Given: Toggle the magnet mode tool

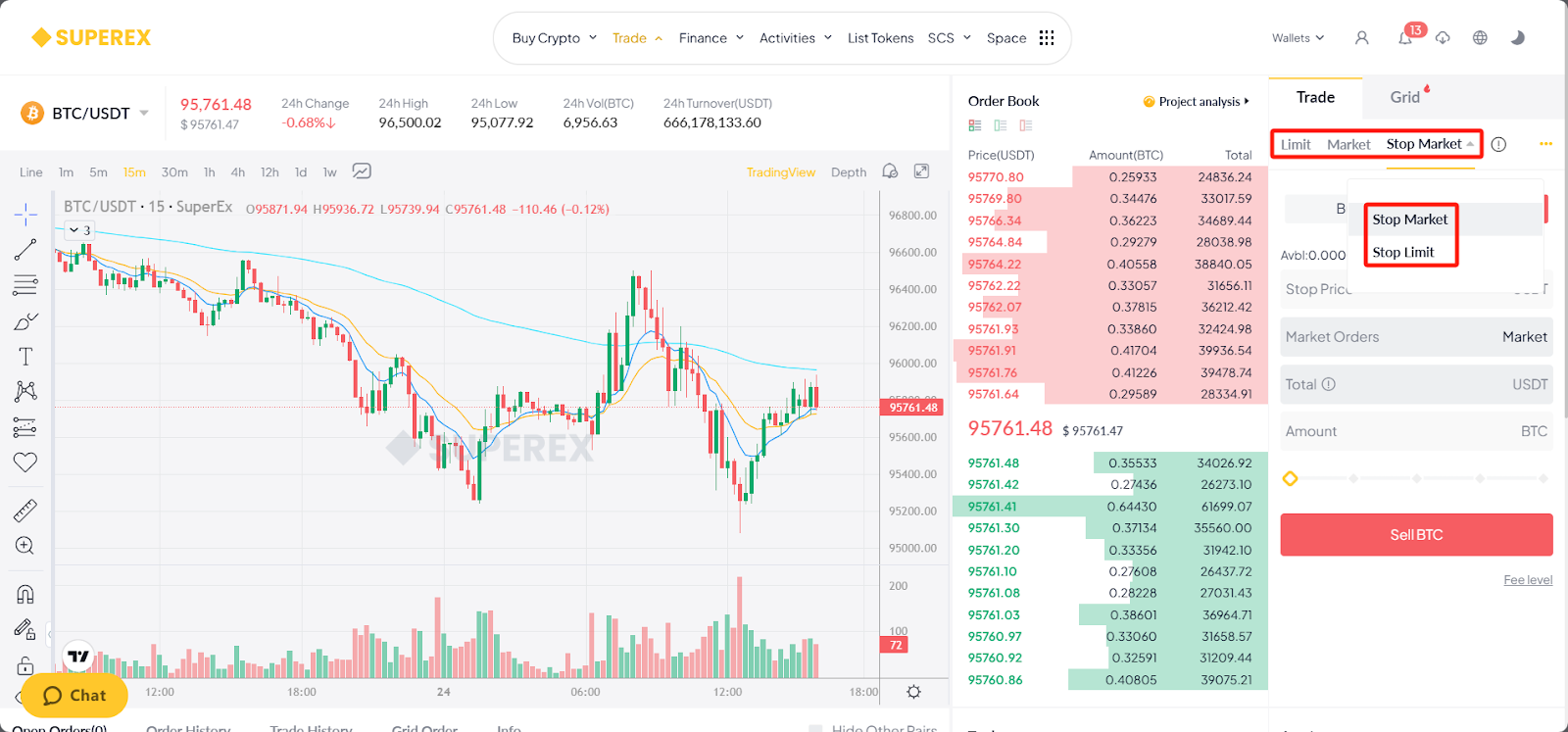Looking at the screenshot, I should 25,594.
